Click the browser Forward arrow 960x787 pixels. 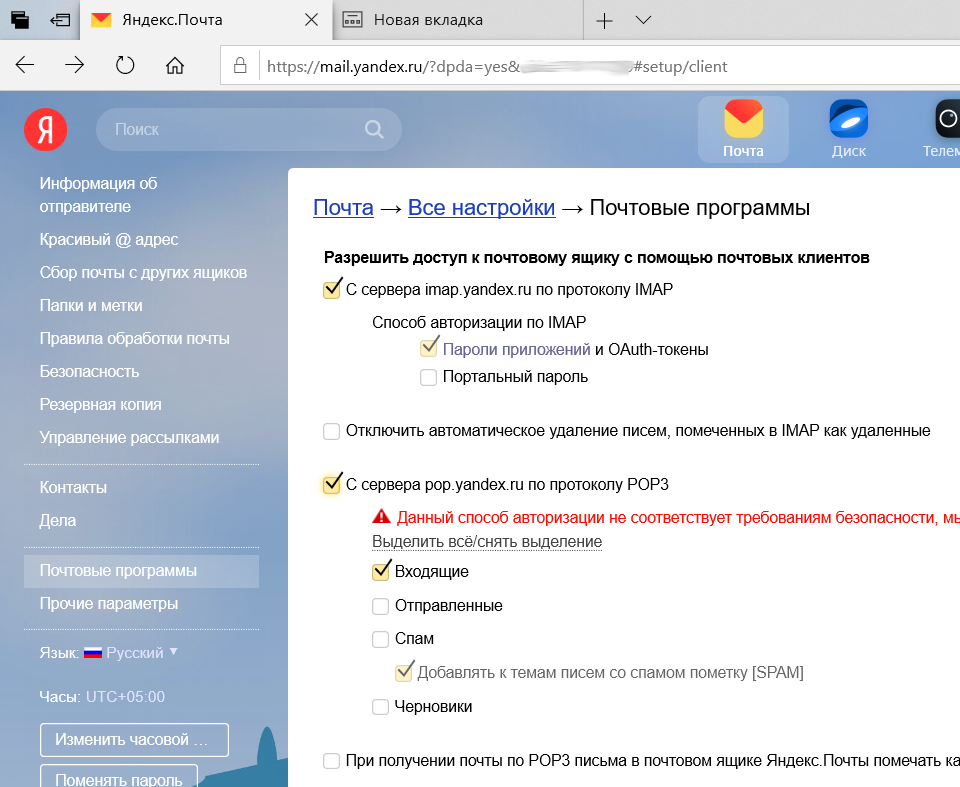coord(75,65)
